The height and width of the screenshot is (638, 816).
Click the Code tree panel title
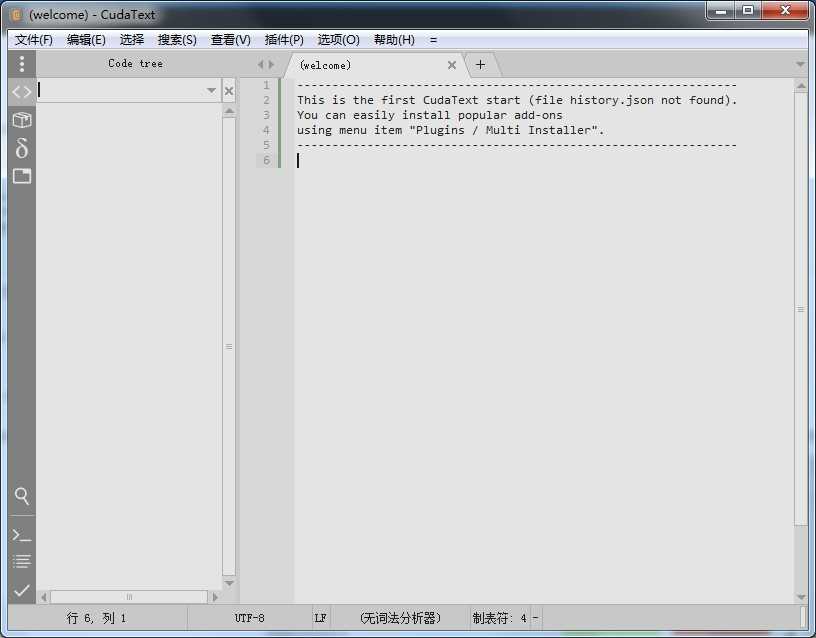pyautogui.click(x=135, y=63)
